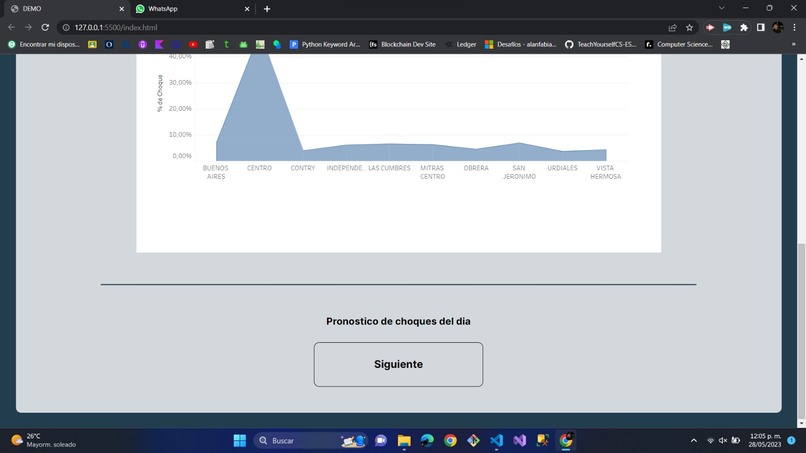Screen dimensions: 806x453
Task: Open Encontrar mi dispositivo bookmark
Action: click(44, 45)
